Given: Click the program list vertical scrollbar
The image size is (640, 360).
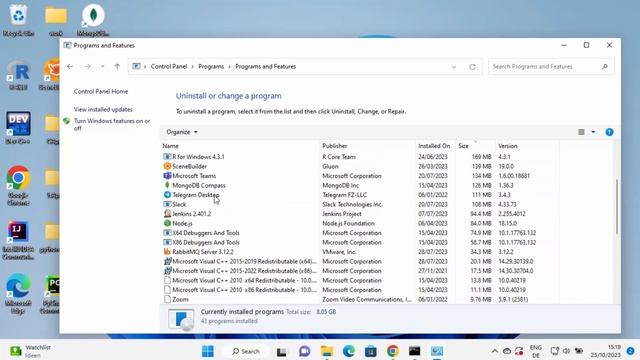Looking at the screenshot, I should click(616, 207).
